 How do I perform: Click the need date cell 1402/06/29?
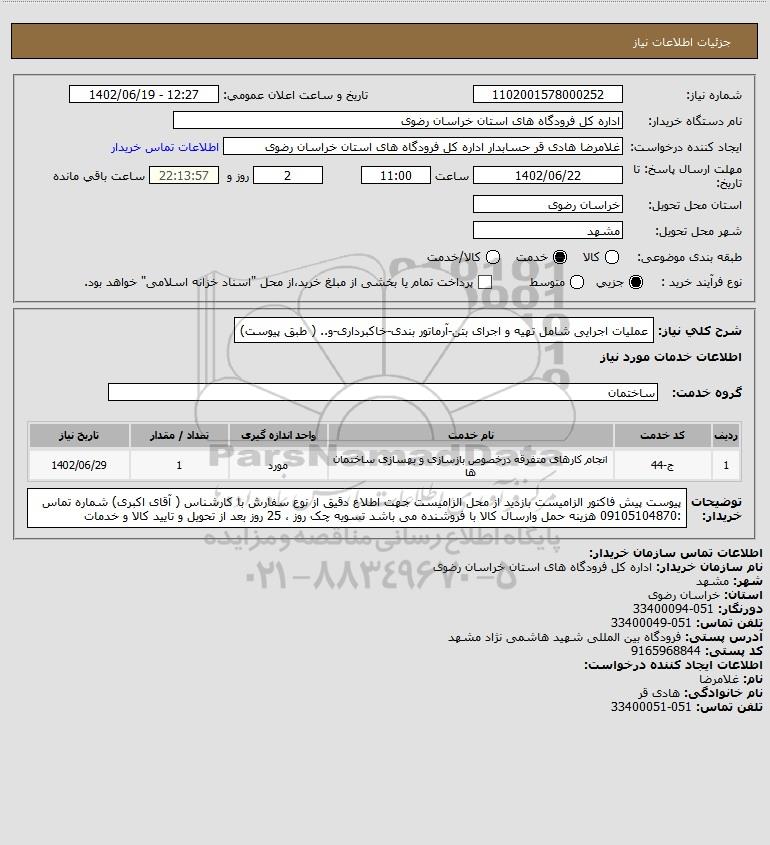point(79,465)
